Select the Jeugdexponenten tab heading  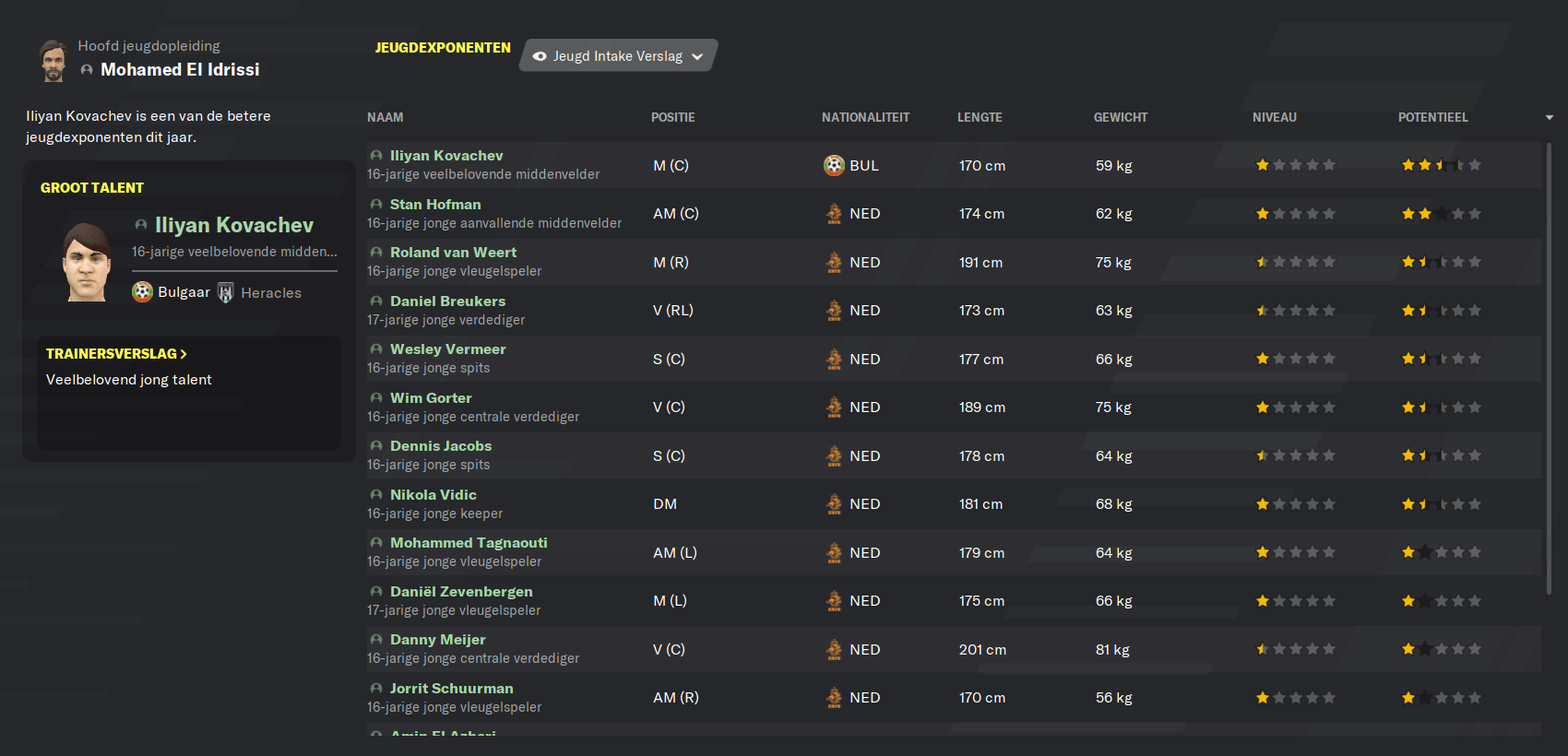(x=443, y=48)
